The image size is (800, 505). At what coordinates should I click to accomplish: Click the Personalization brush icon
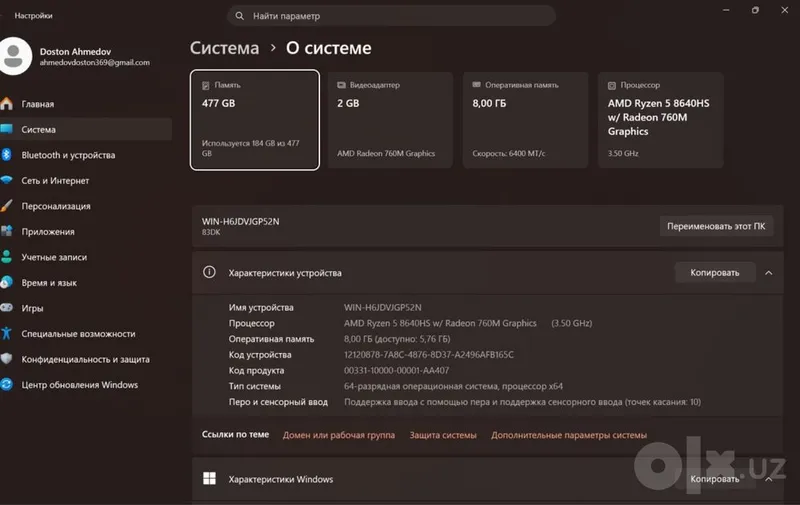[7, 206]
